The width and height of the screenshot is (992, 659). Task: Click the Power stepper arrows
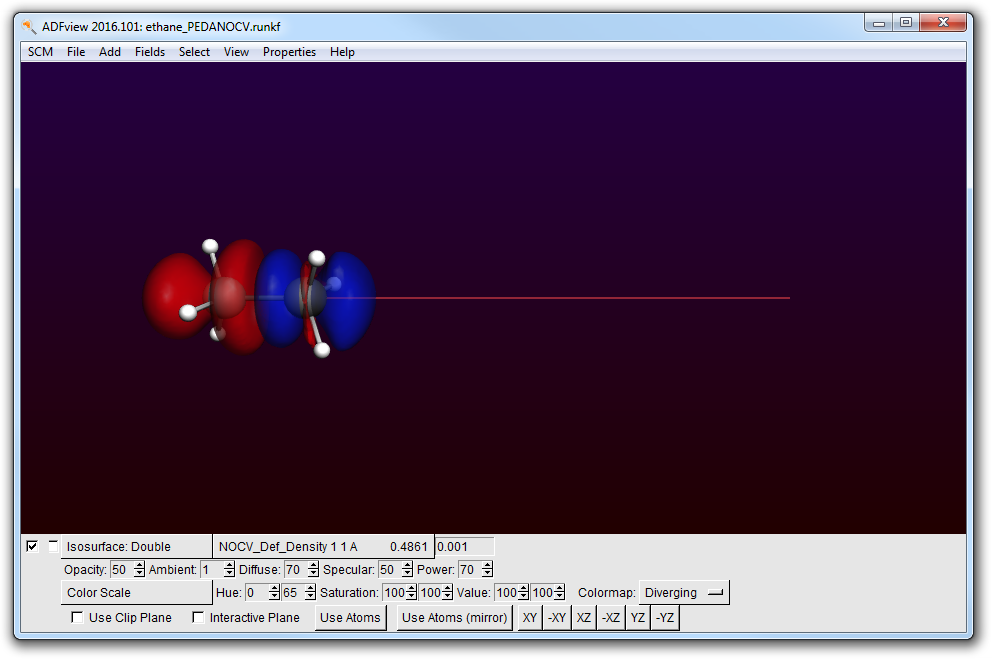[x=487, y=569]
